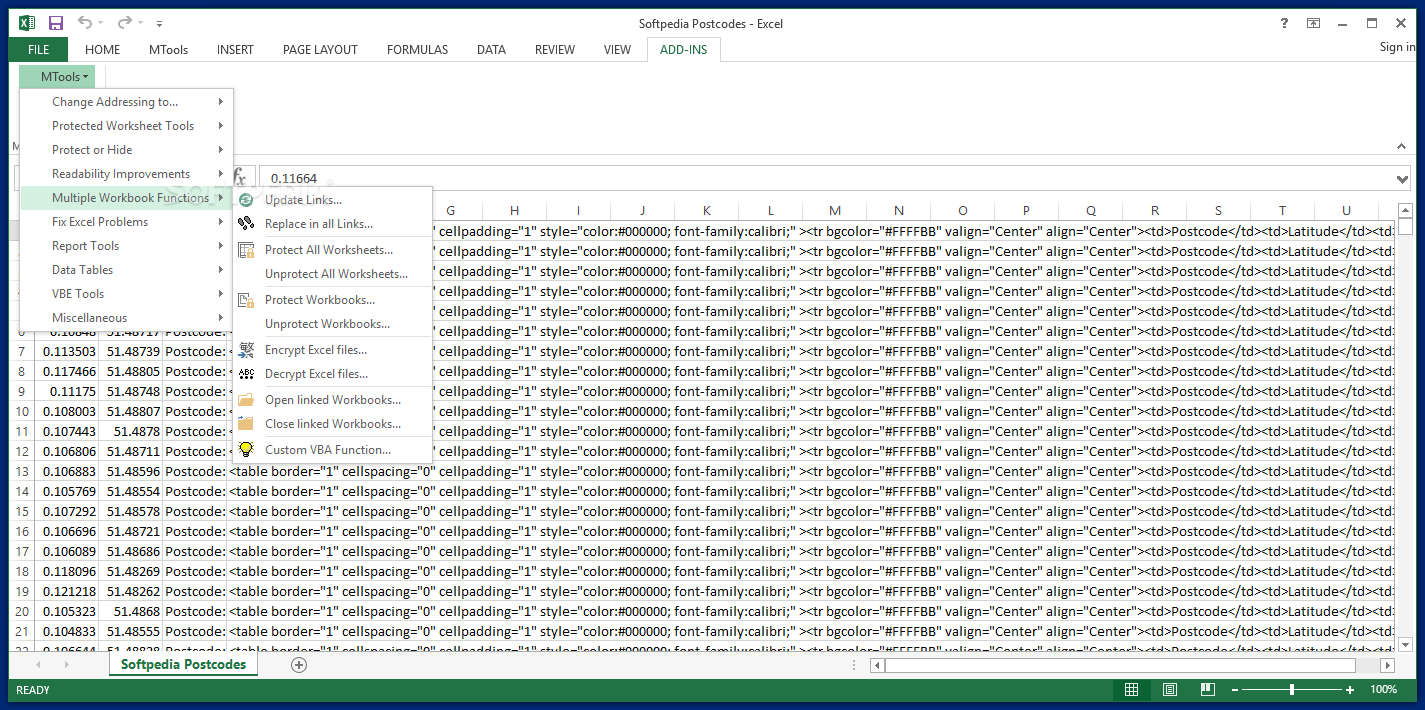Click the Decrypt Excel files icon

(x=246, y=374)
